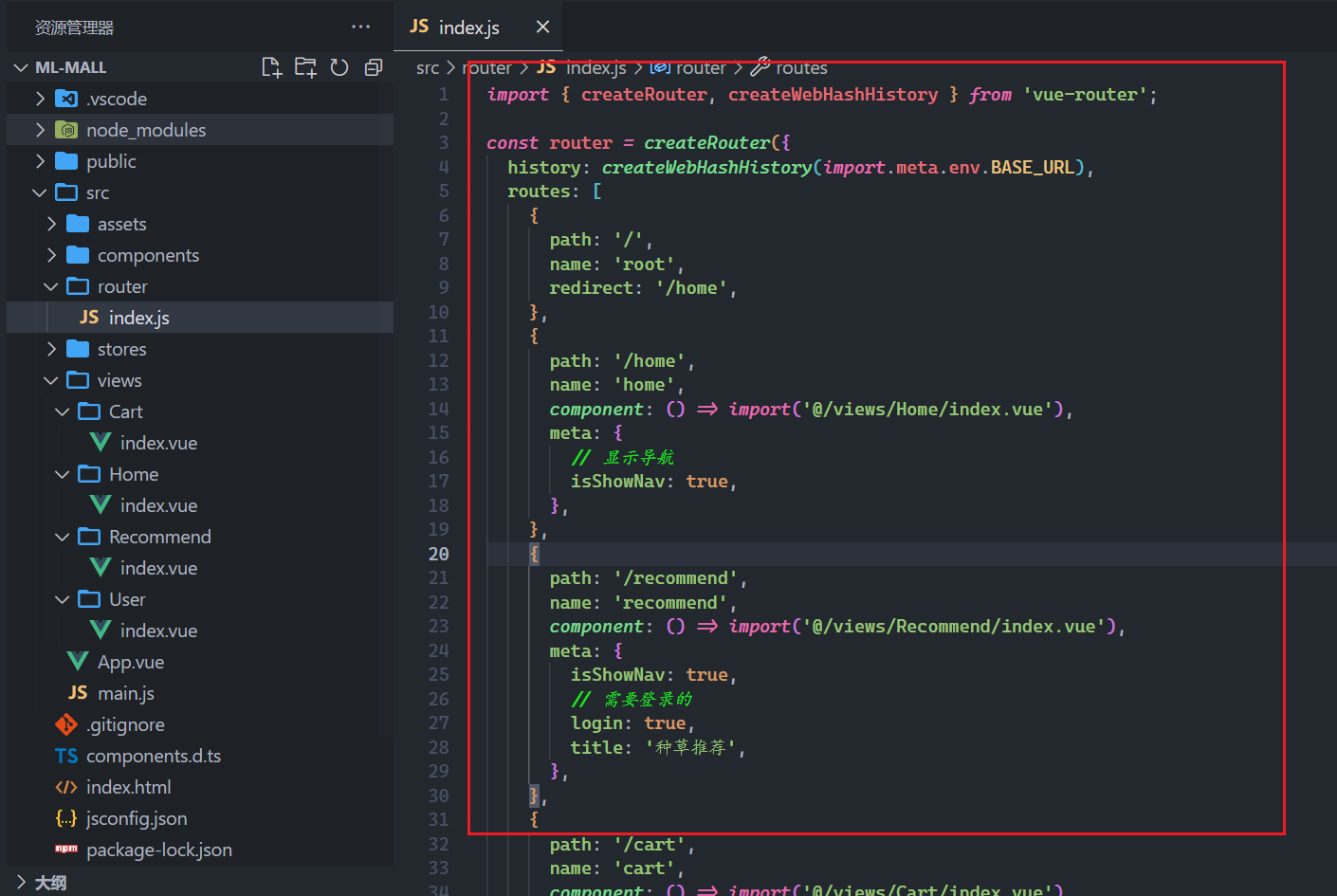Viewport: 1337px width, 896px height.
Task: Click the '种草推荐' title string
Action: coord(691,747)
